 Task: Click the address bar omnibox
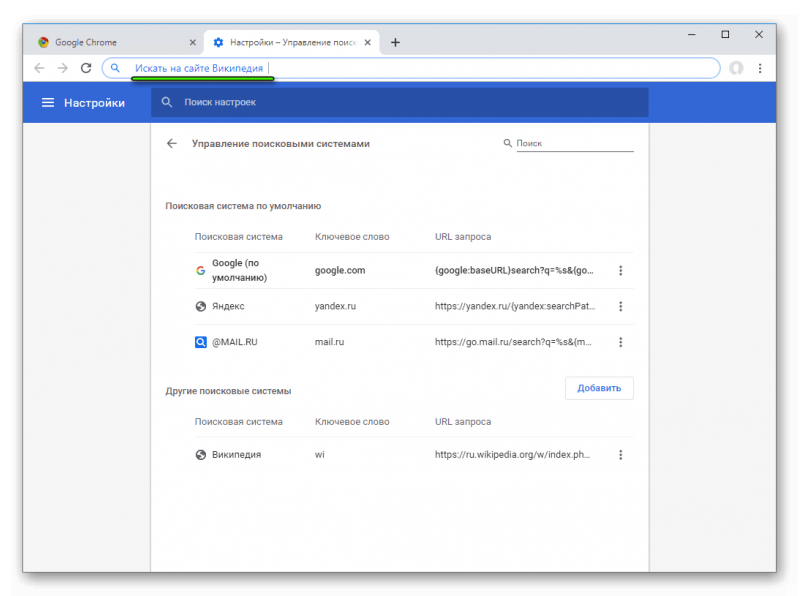click(411, 68)
